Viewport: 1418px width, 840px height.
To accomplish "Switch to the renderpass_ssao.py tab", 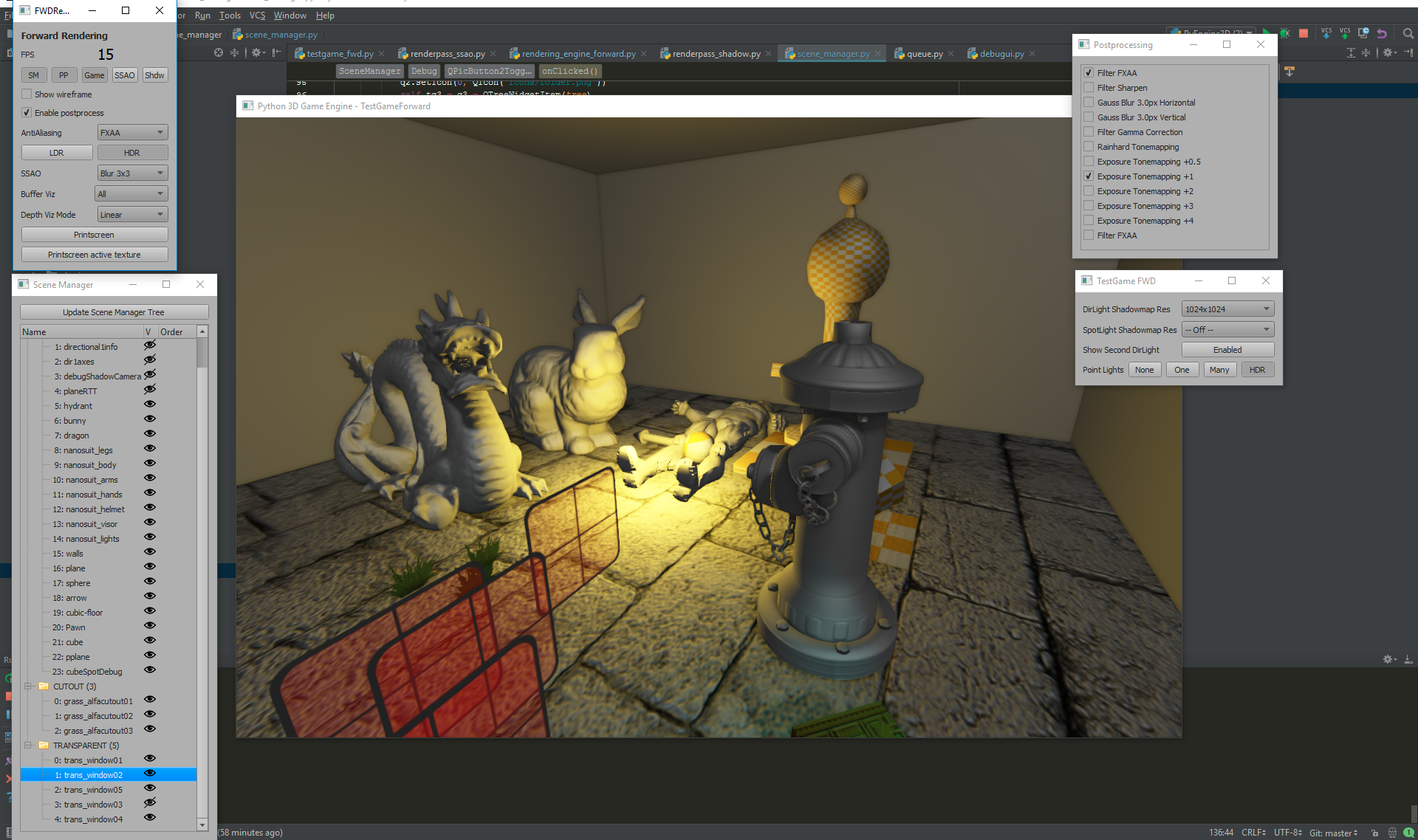I will tap(448, 54).
